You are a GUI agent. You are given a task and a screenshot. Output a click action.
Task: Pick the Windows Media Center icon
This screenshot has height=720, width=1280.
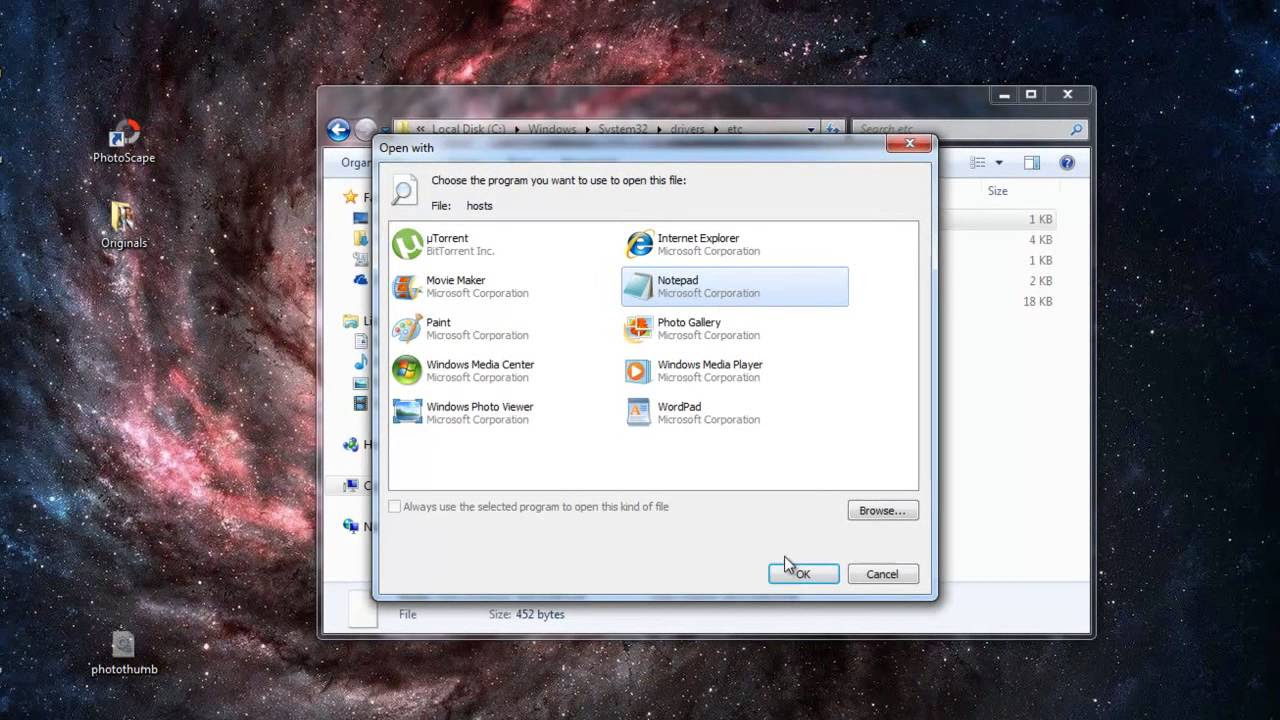coord(407,371)
